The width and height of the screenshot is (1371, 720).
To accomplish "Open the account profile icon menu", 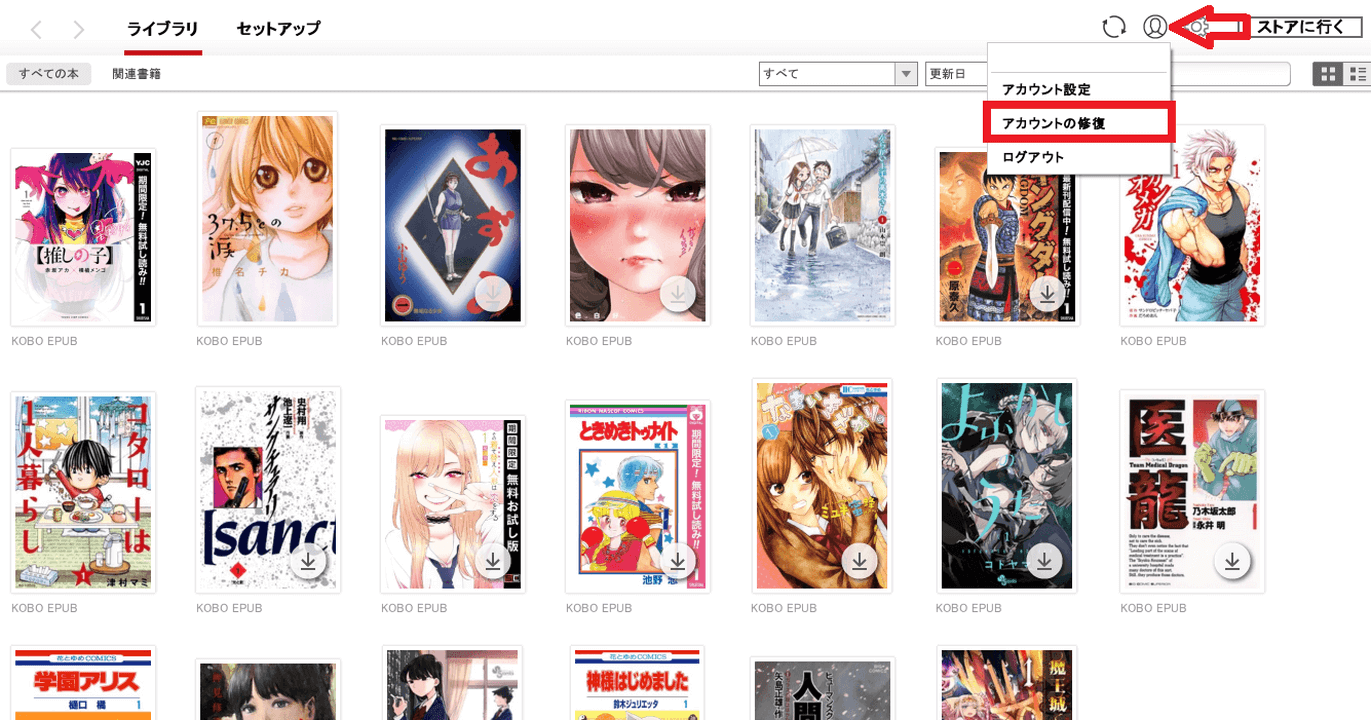I will pyautogui.click(x=1155, y=27).
